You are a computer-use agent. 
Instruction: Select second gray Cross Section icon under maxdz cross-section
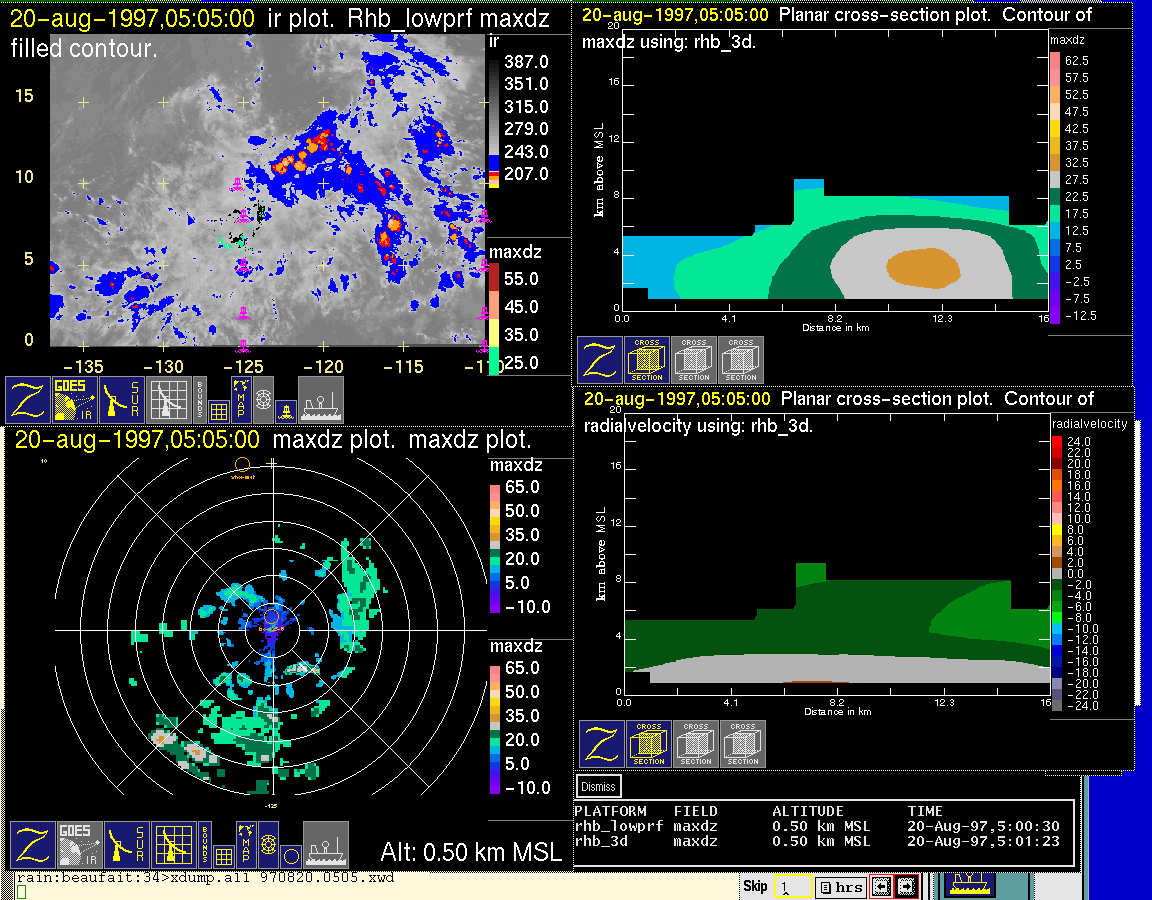(741, 360)
